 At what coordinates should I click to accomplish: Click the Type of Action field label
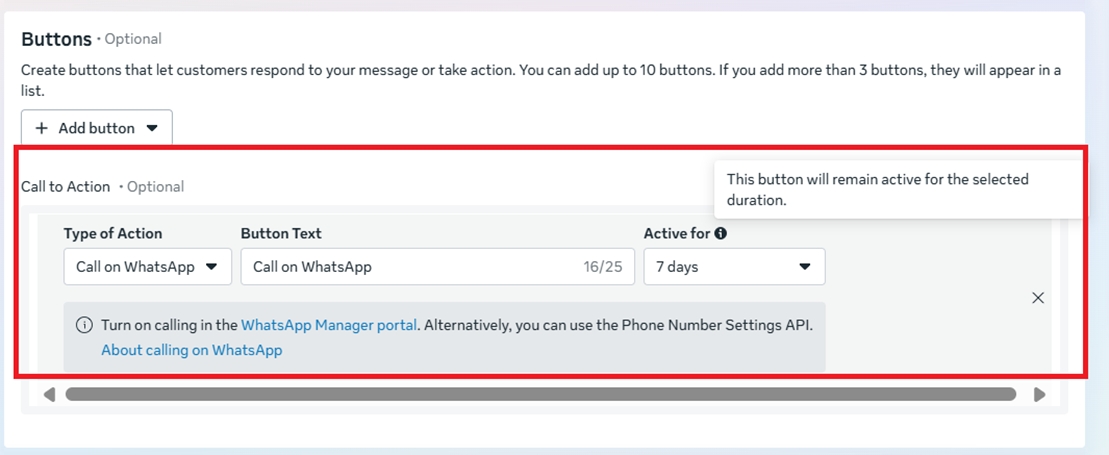[x=113, y=233]
